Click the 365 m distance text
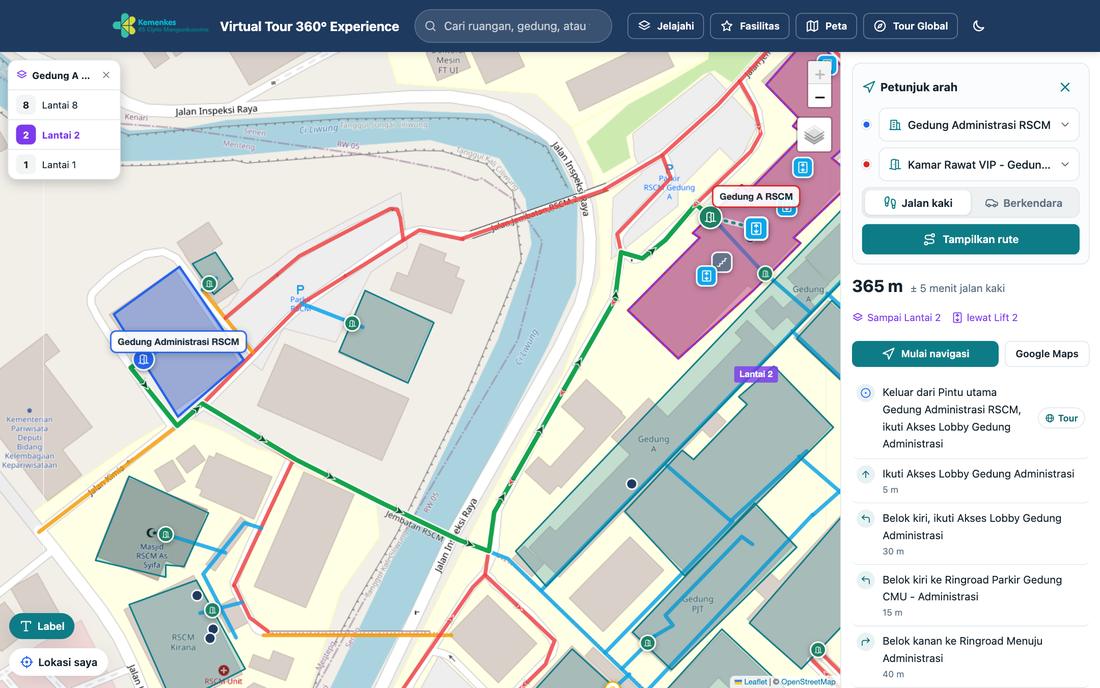Image resolution: width=1100 pixels, height=688 pixels. coord(877,286)
